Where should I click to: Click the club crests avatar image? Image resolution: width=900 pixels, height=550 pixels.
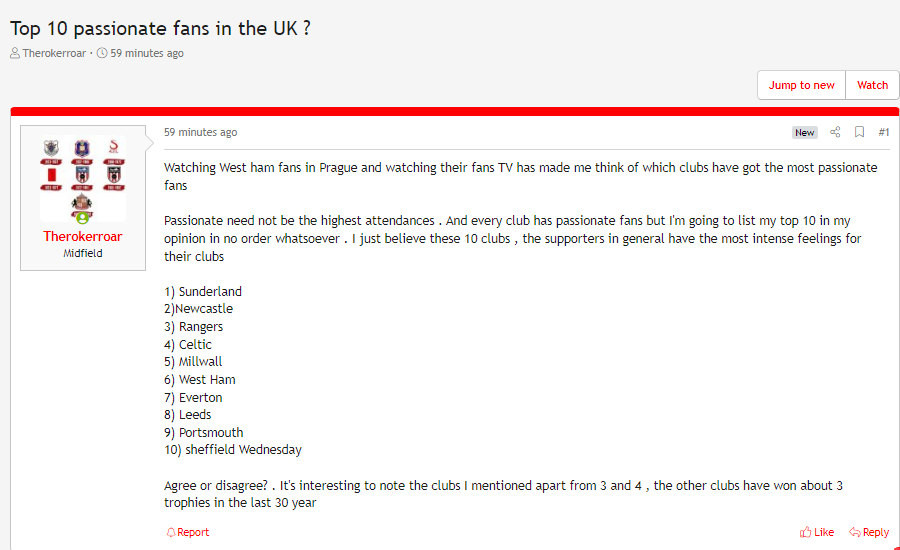pos(83,179)
